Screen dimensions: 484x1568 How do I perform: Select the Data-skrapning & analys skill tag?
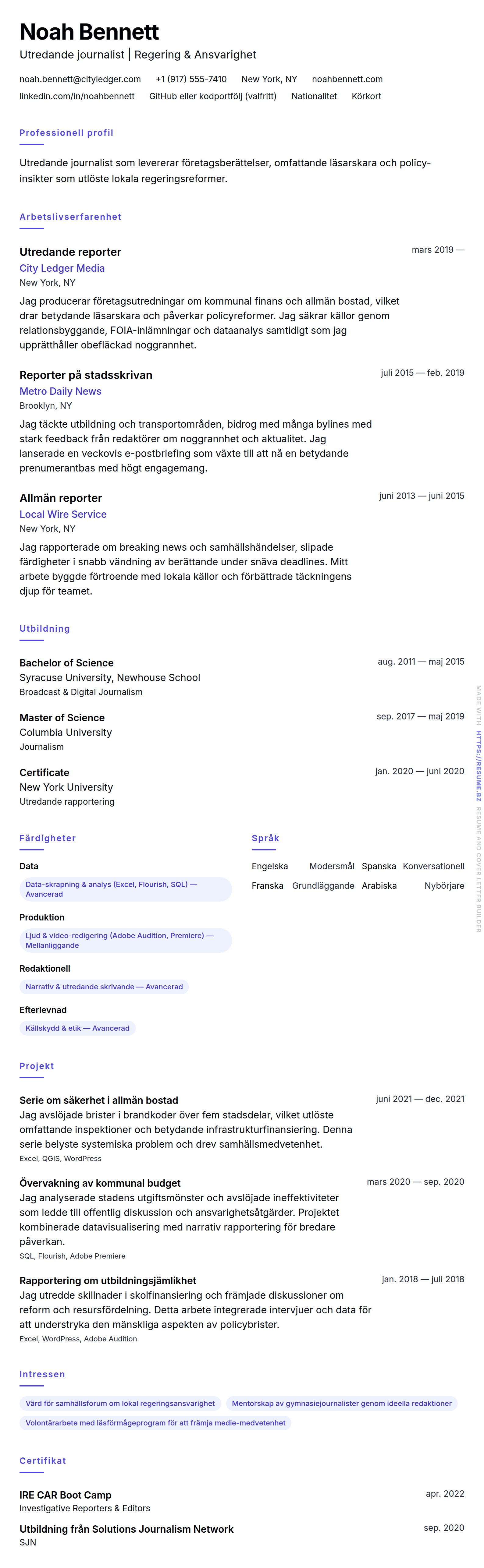click(125, 889)
